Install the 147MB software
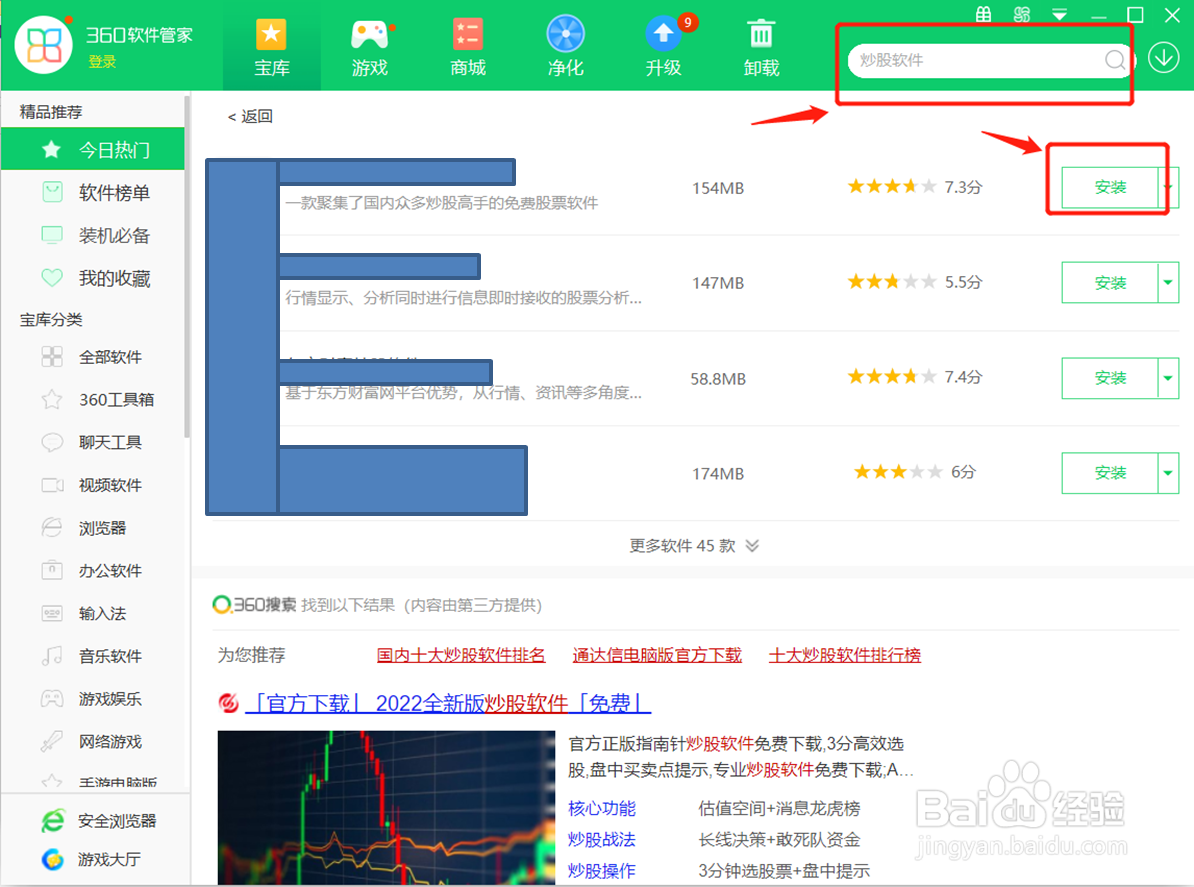Image resolution: width=1194 pixels, height=887 pixels. [1109, 282]
